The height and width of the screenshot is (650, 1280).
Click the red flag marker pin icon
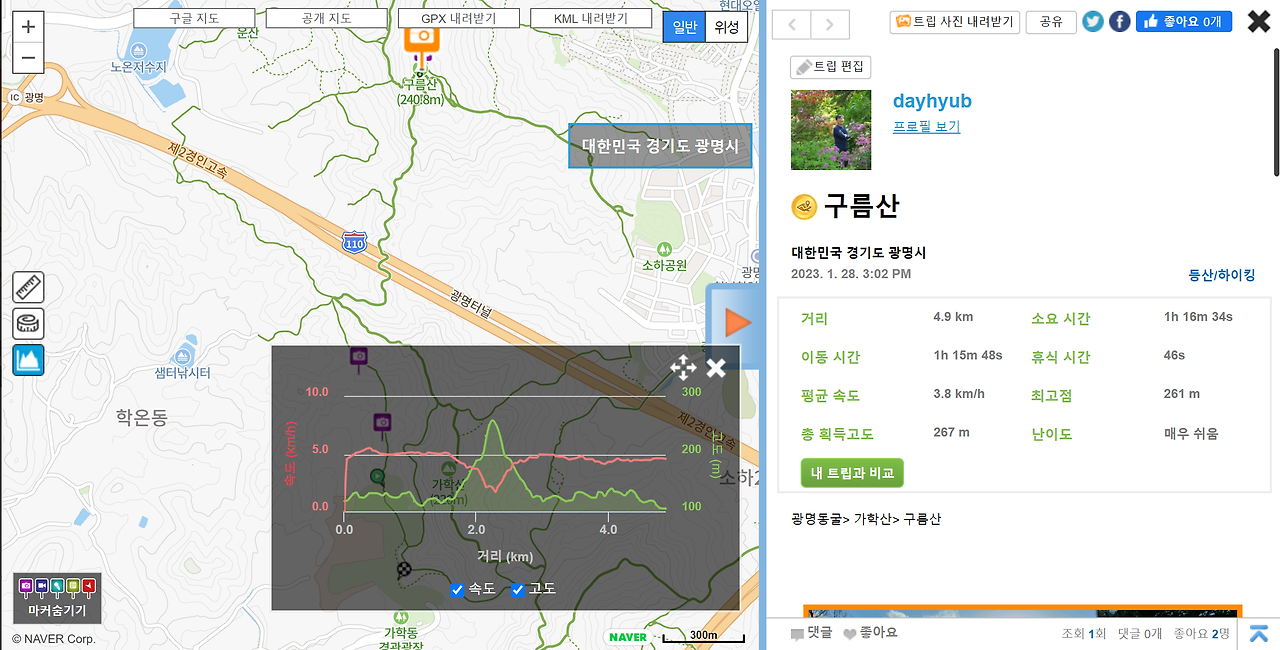[88, 586]
